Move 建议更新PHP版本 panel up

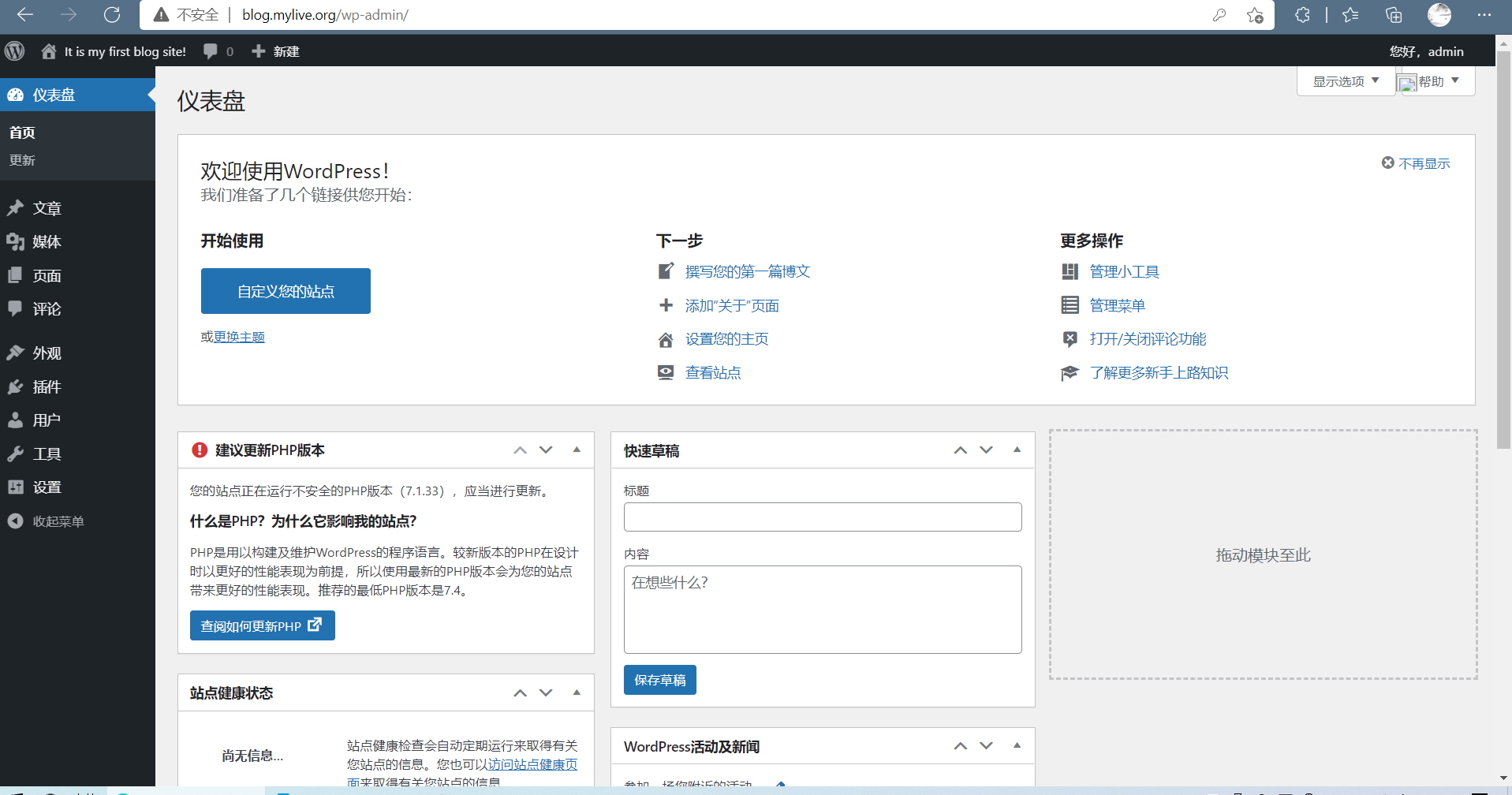[x=520, y=450]
